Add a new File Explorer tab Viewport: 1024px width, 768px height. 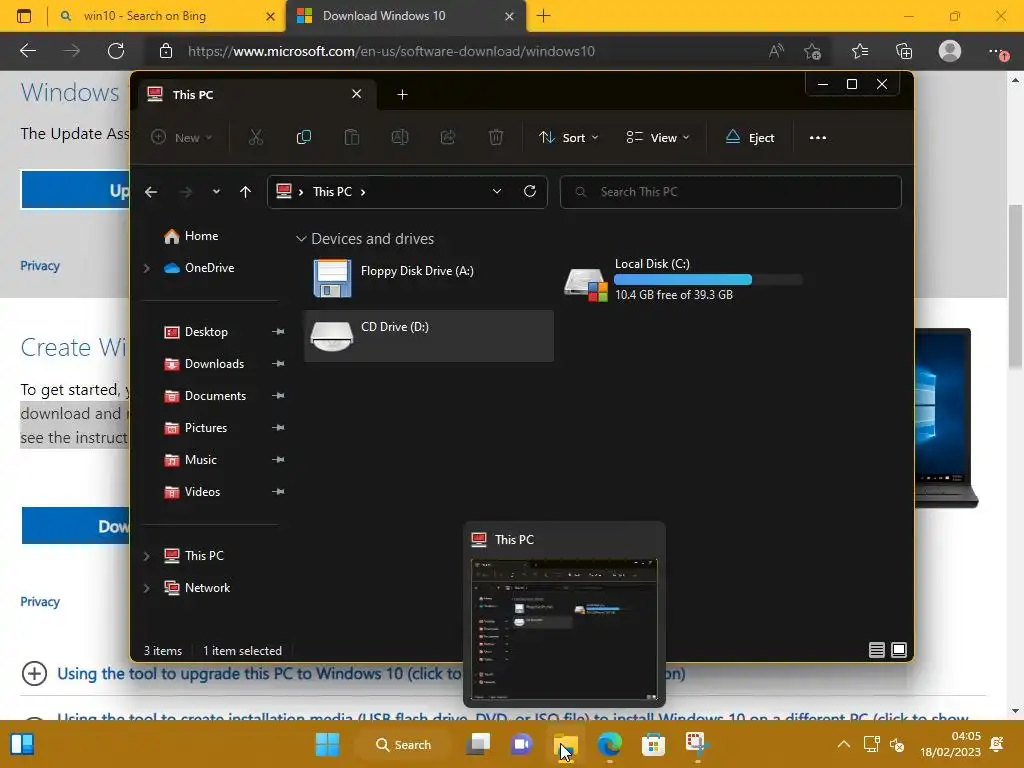pyautogui.click(x=402, y=95)
